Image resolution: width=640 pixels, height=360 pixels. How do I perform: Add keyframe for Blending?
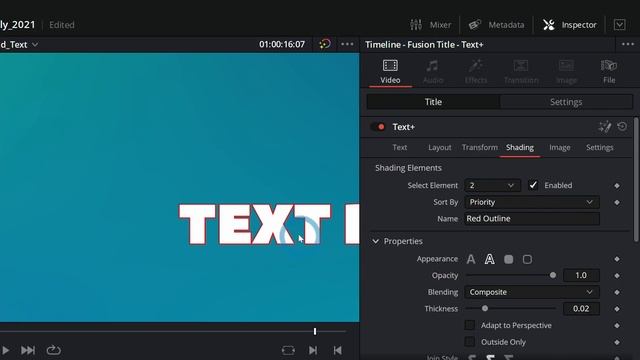coord(617,292)
